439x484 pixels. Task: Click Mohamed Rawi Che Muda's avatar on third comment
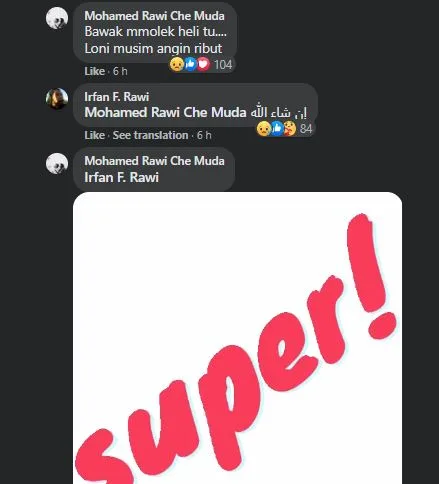(57, 163)
